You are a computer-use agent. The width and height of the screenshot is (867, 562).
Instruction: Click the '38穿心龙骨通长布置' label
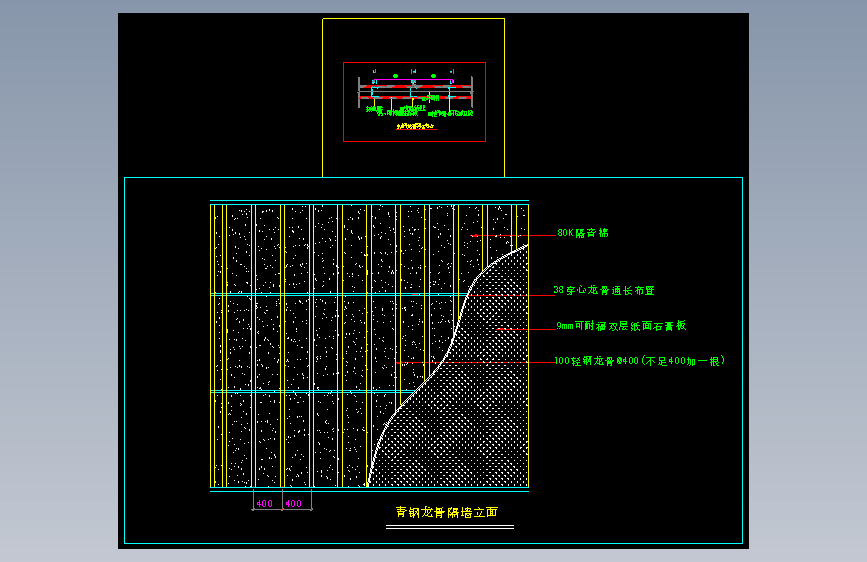[604, 290]
